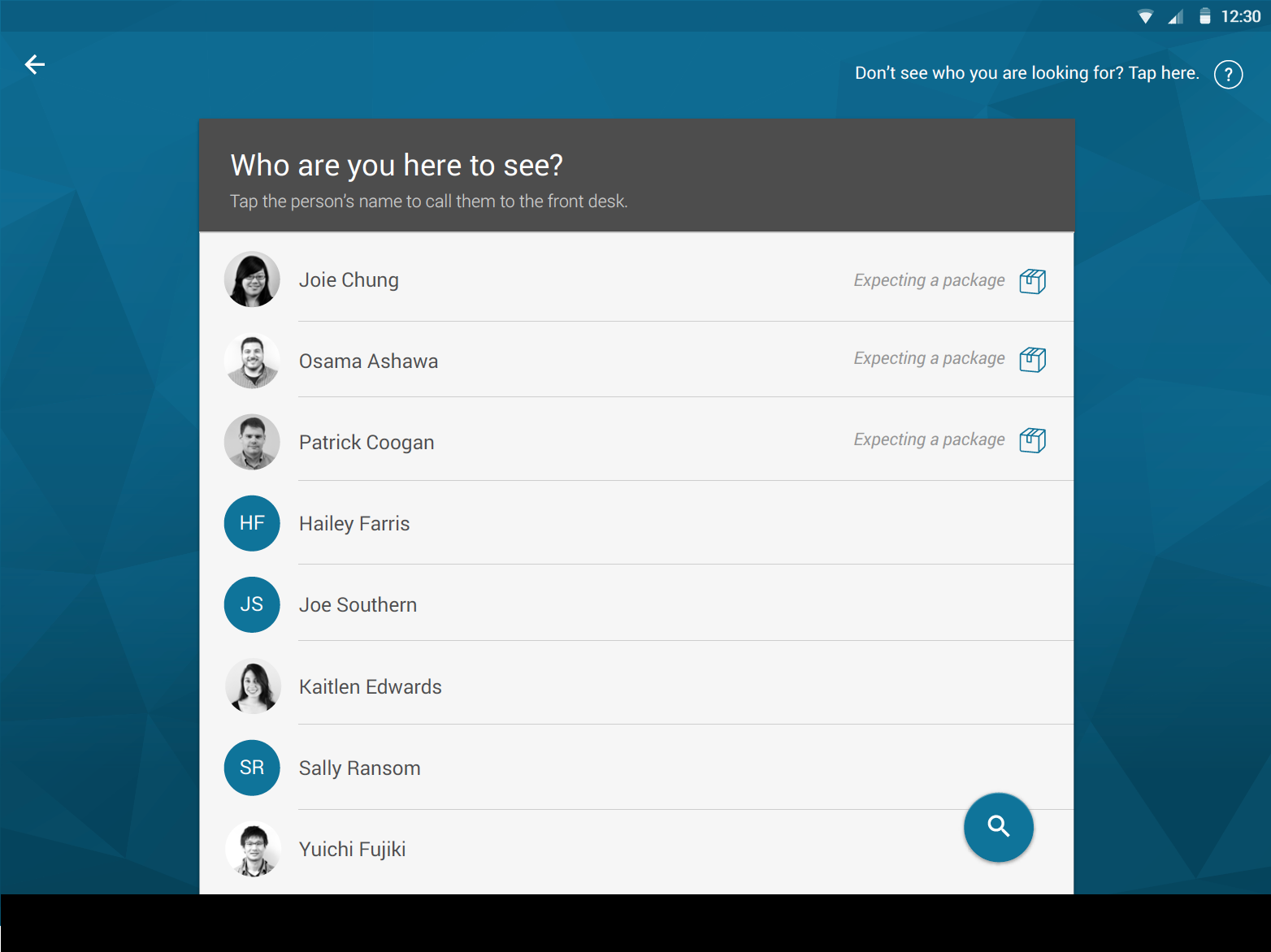Select the name Hailey Farris
Image resolution: width=1271 pixels, height=952 pixels.
(x=354, y=524)
